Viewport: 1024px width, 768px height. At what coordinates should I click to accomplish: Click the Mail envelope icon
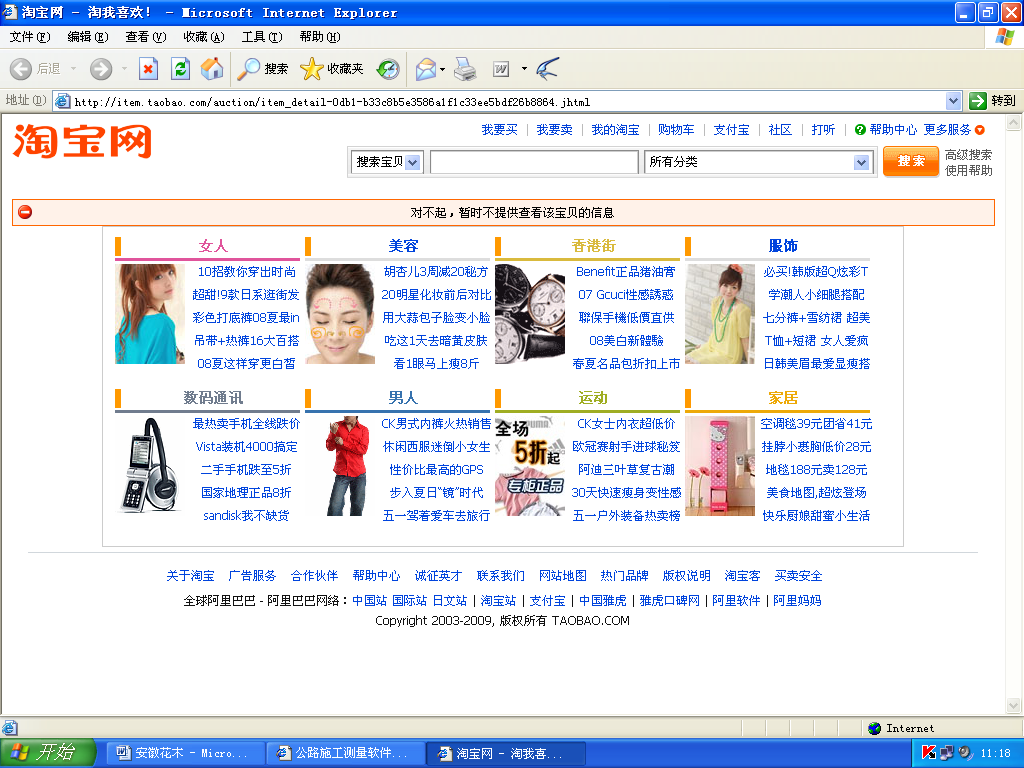[425, 69]
